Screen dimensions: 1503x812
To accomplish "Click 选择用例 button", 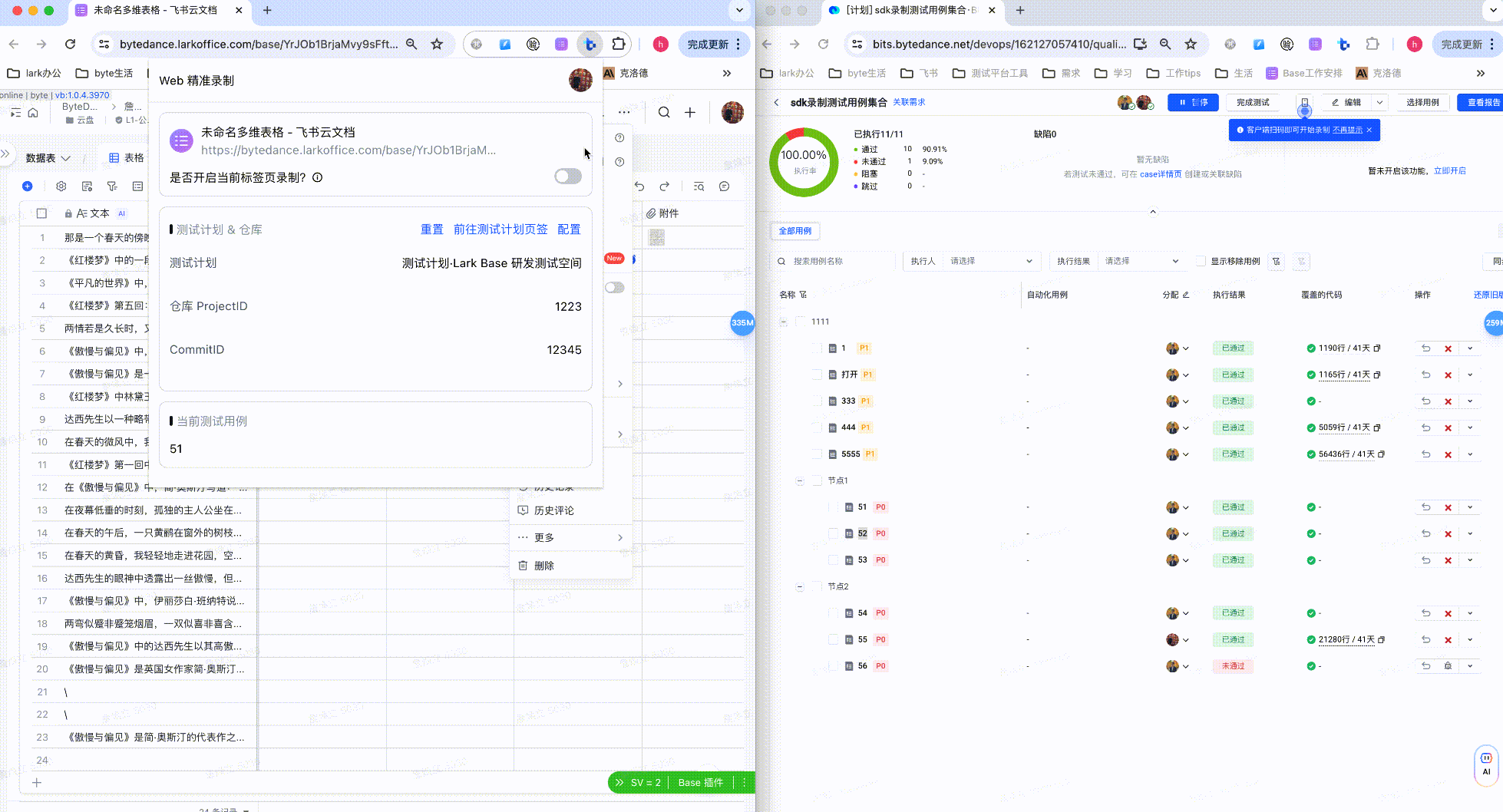I will coord(1422,102).
